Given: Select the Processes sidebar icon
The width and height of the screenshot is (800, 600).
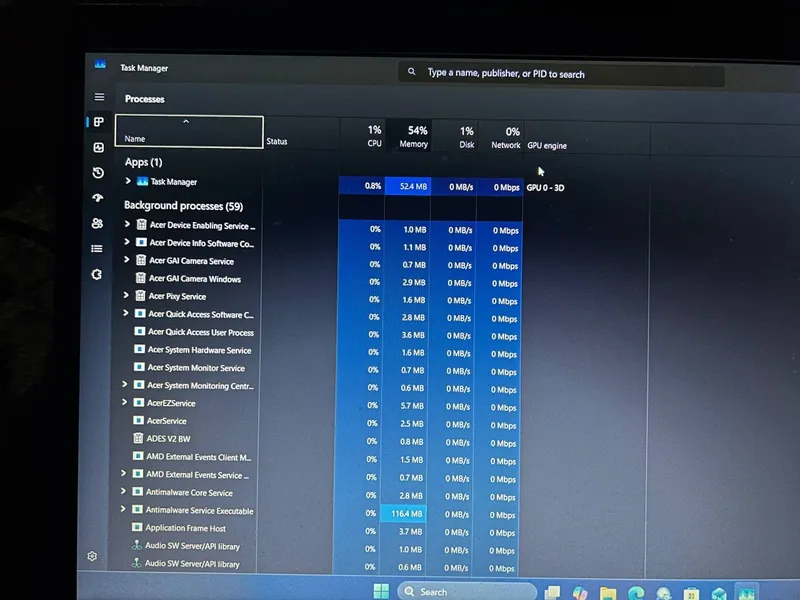Looking at the screenshot, I should click(x=98, y=121).
